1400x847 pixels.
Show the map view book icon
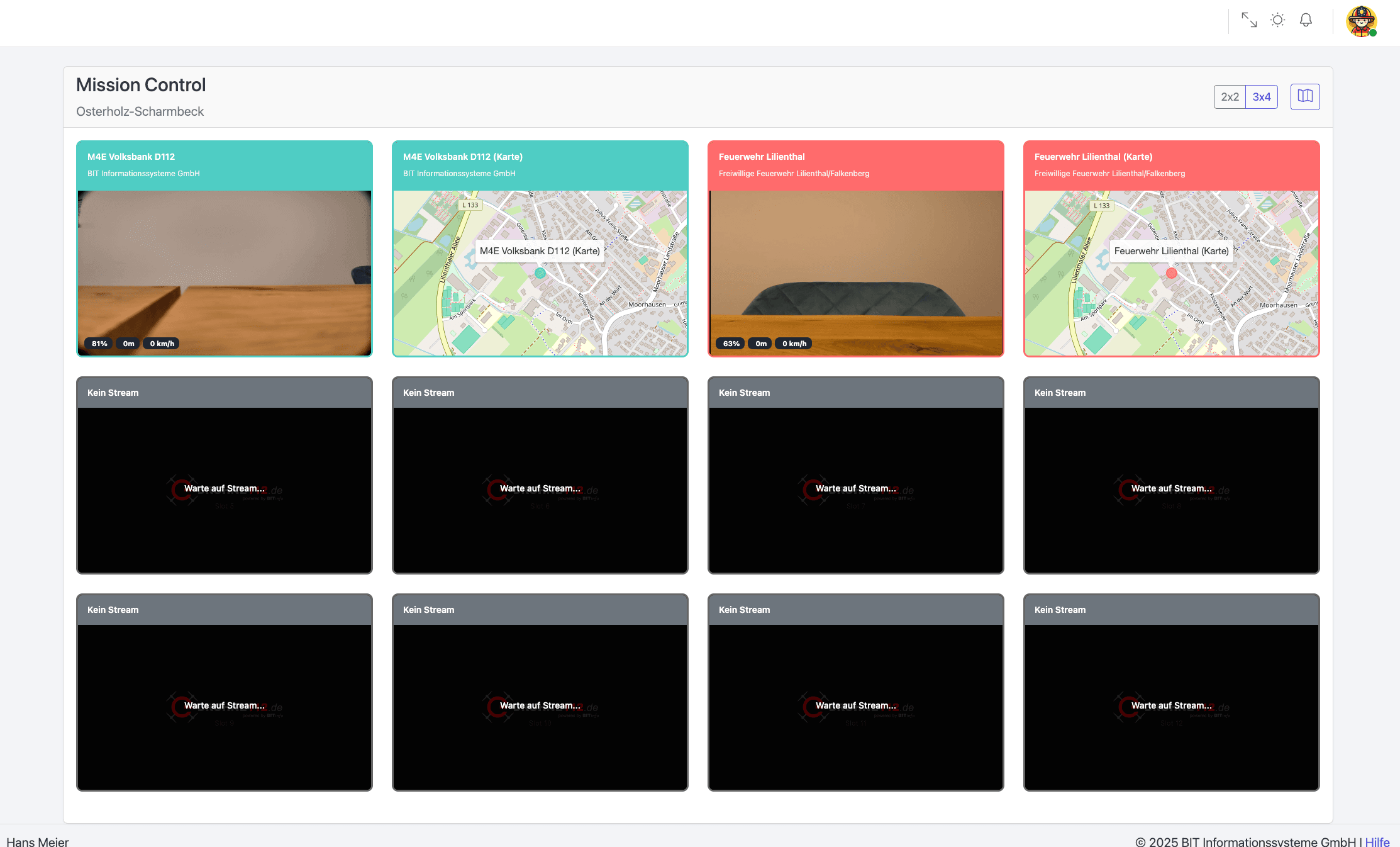[1305, 96]
